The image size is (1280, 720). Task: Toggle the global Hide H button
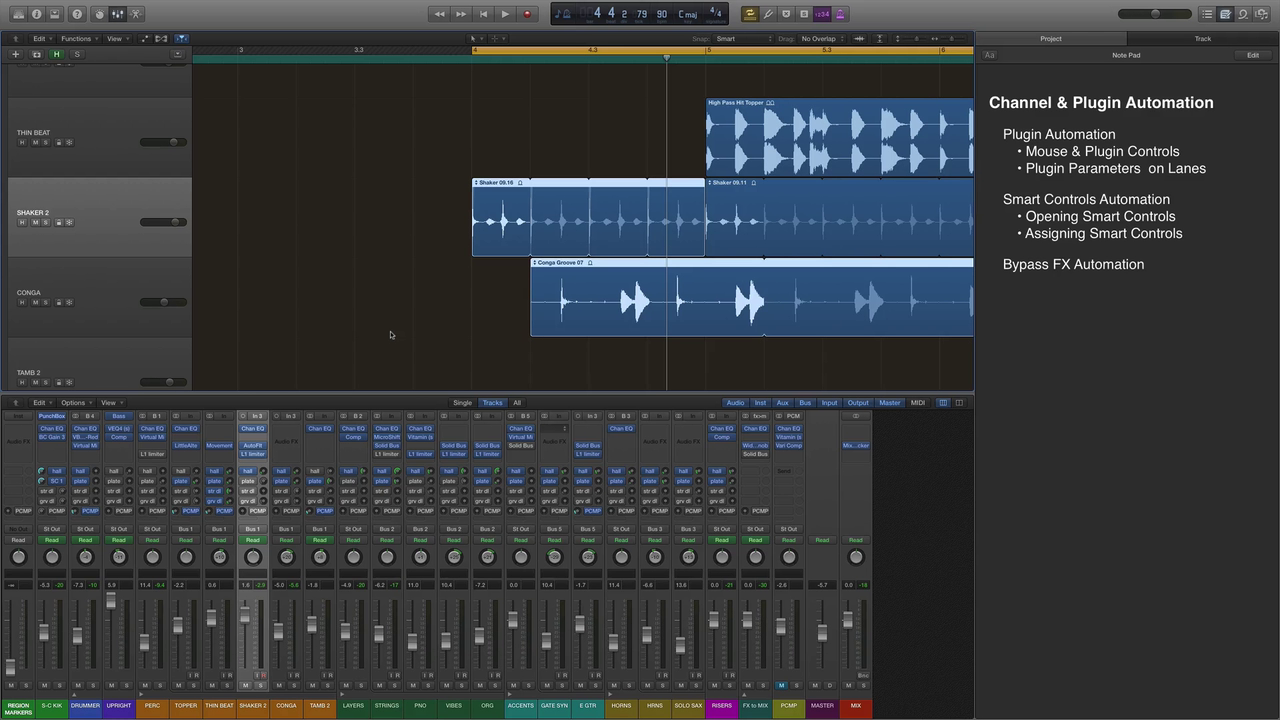point(57,54)
